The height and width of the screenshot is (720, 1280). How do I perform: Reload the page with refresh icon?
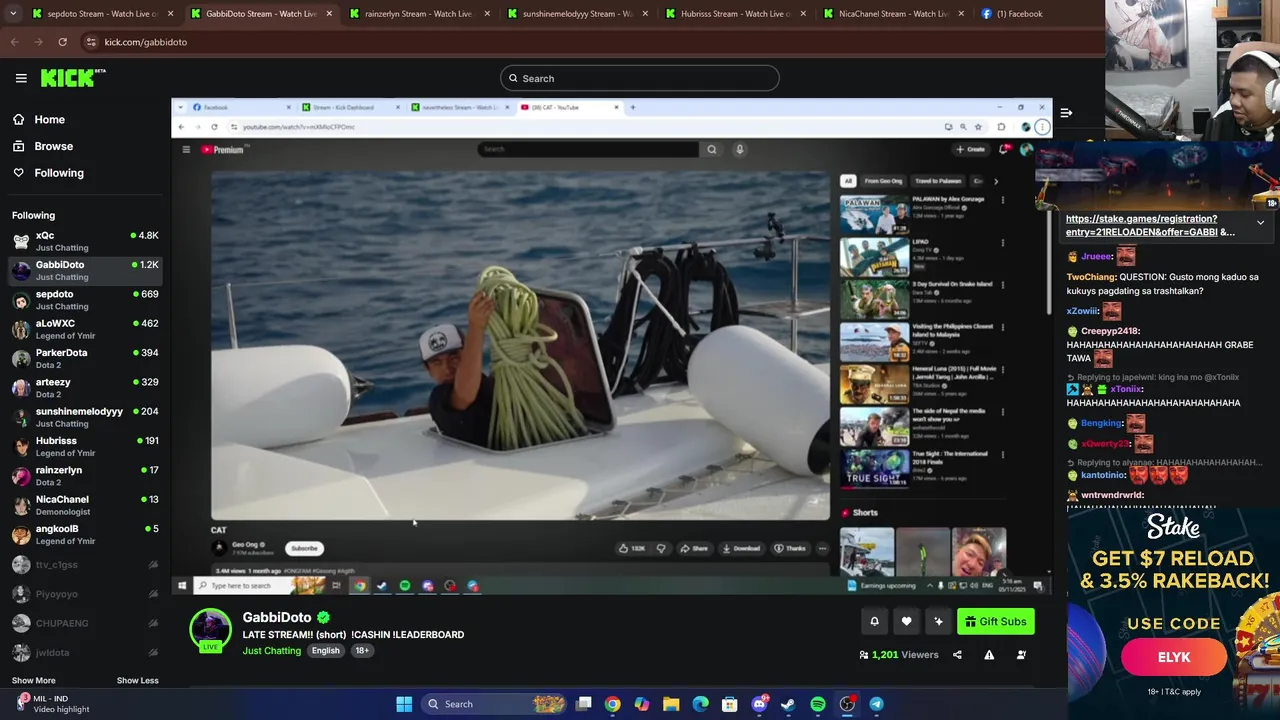pos(62,42)
